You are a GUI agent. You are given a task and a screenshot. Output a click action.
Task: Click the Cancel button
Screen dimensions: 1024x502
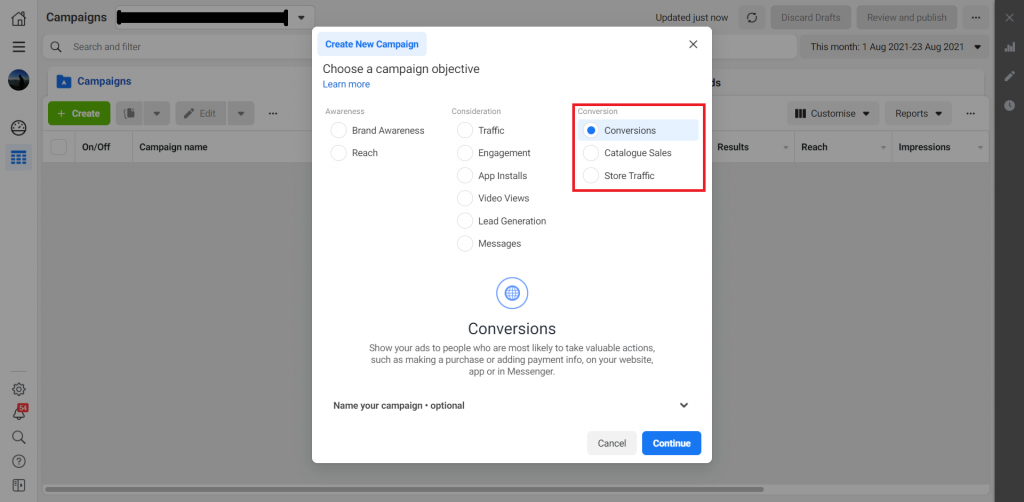click(x=612, y=443)
